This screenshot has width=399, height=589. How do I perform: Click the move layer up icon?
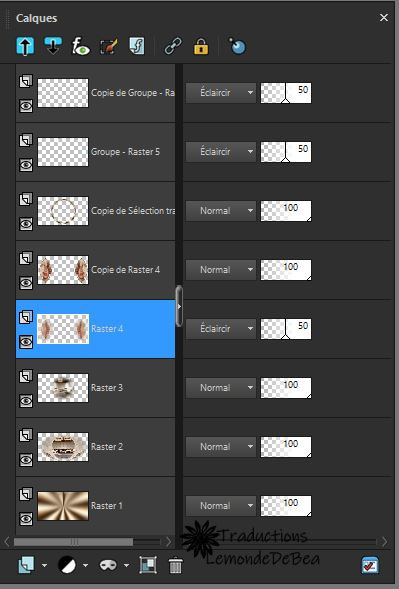click(x=25, y=47)
